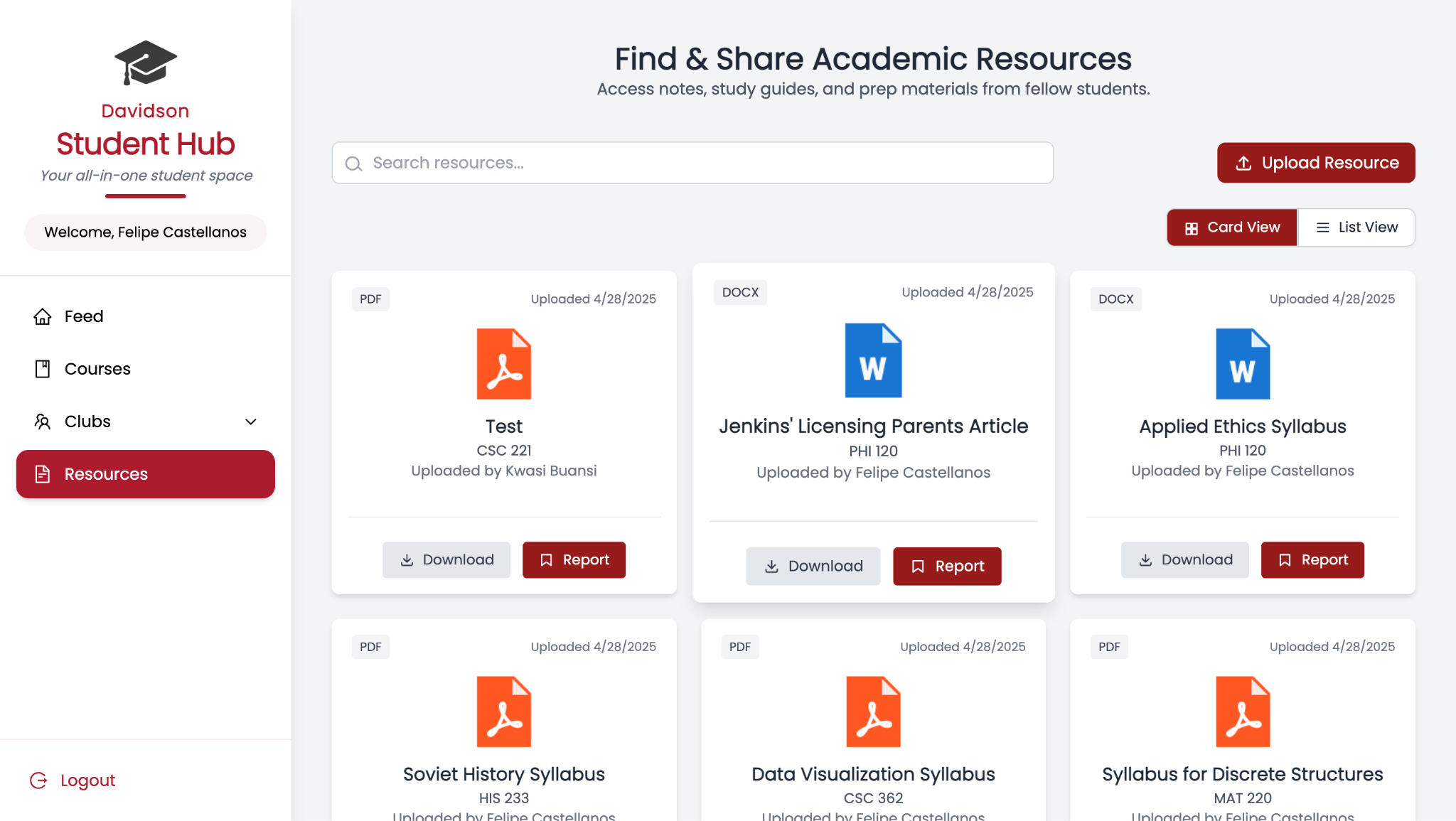This screenshot has height=821, width=1456.
Task: Log out via Logout link
Action: coord(73,780)
